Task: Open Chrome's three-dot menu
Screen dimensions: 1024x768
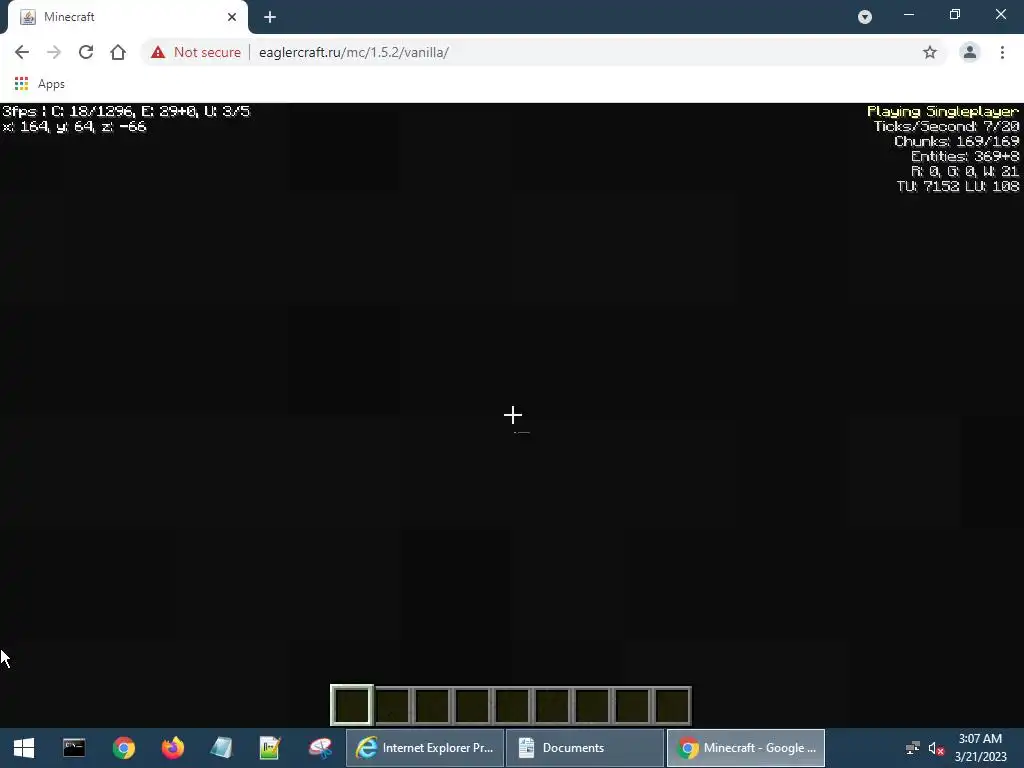Action: [x=1002, y=52]
